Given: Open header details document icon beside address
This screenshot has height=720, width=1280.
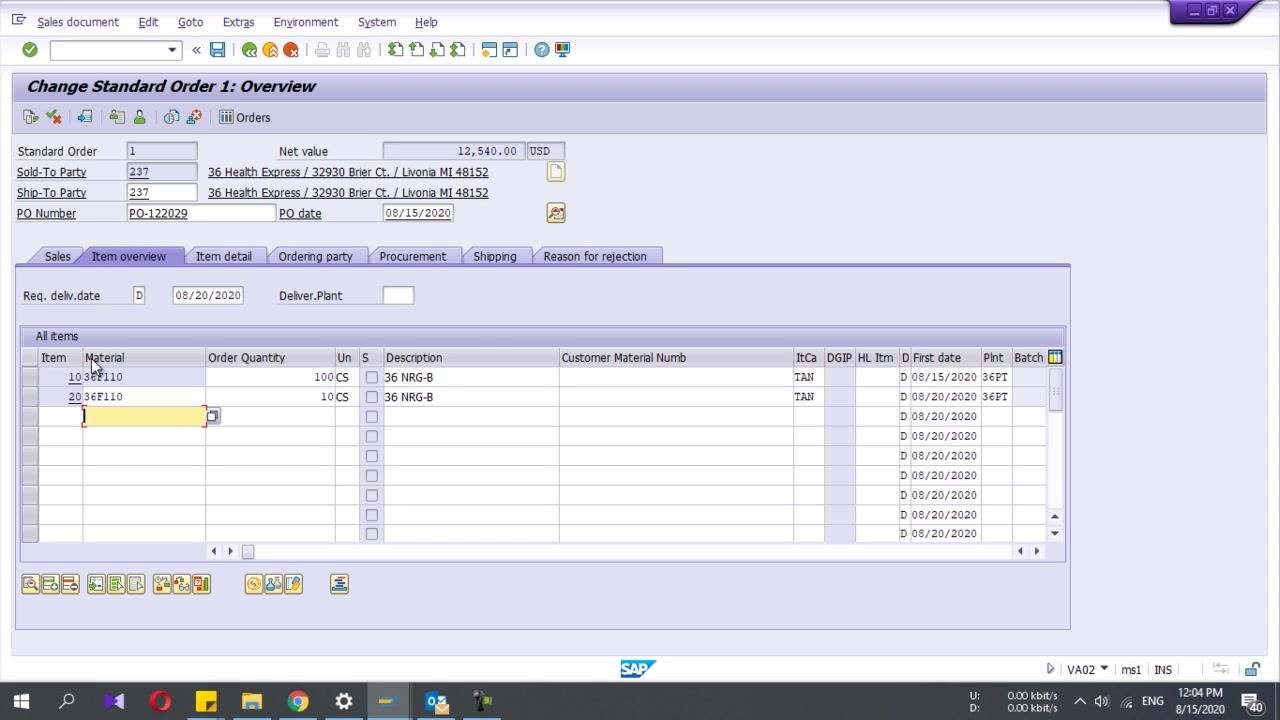Looking at the screenshot, I should tap(556, 172).
